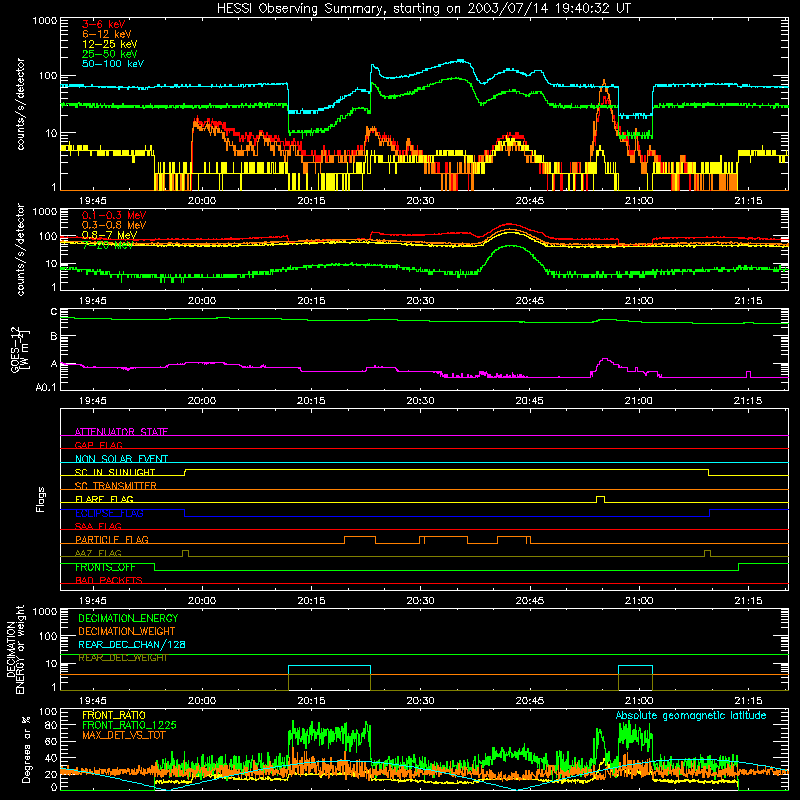Click the FRONT_RATIO_1225 legend label
This screenshot has width=800, height=800.
pos(129,725)
